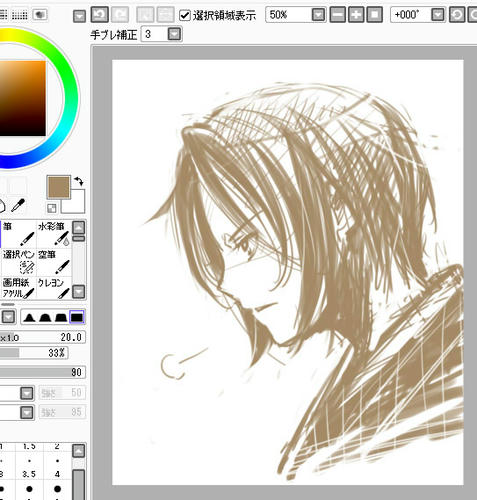
Task: Pick a shade in the saturation square
Action: [x=23, y=98]
